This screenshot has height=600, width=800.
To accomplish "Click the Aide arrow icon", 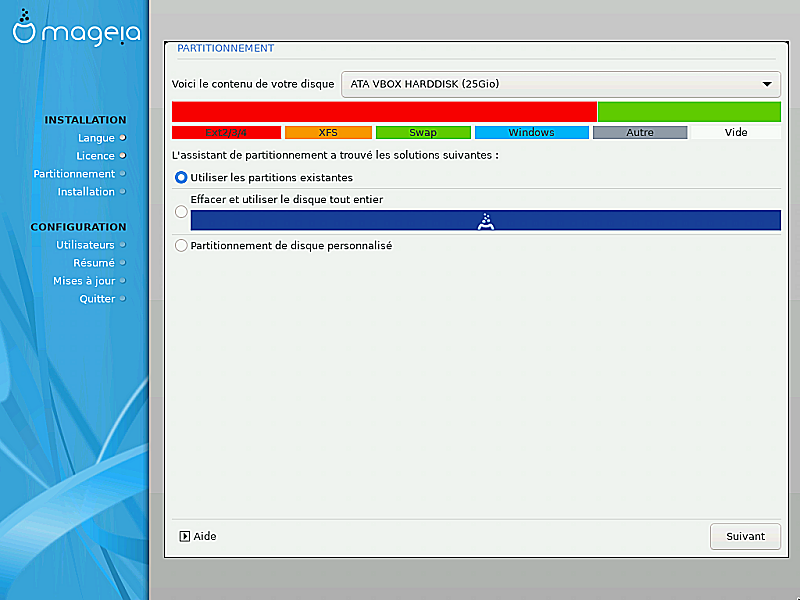I will click(x=184, y=536).
